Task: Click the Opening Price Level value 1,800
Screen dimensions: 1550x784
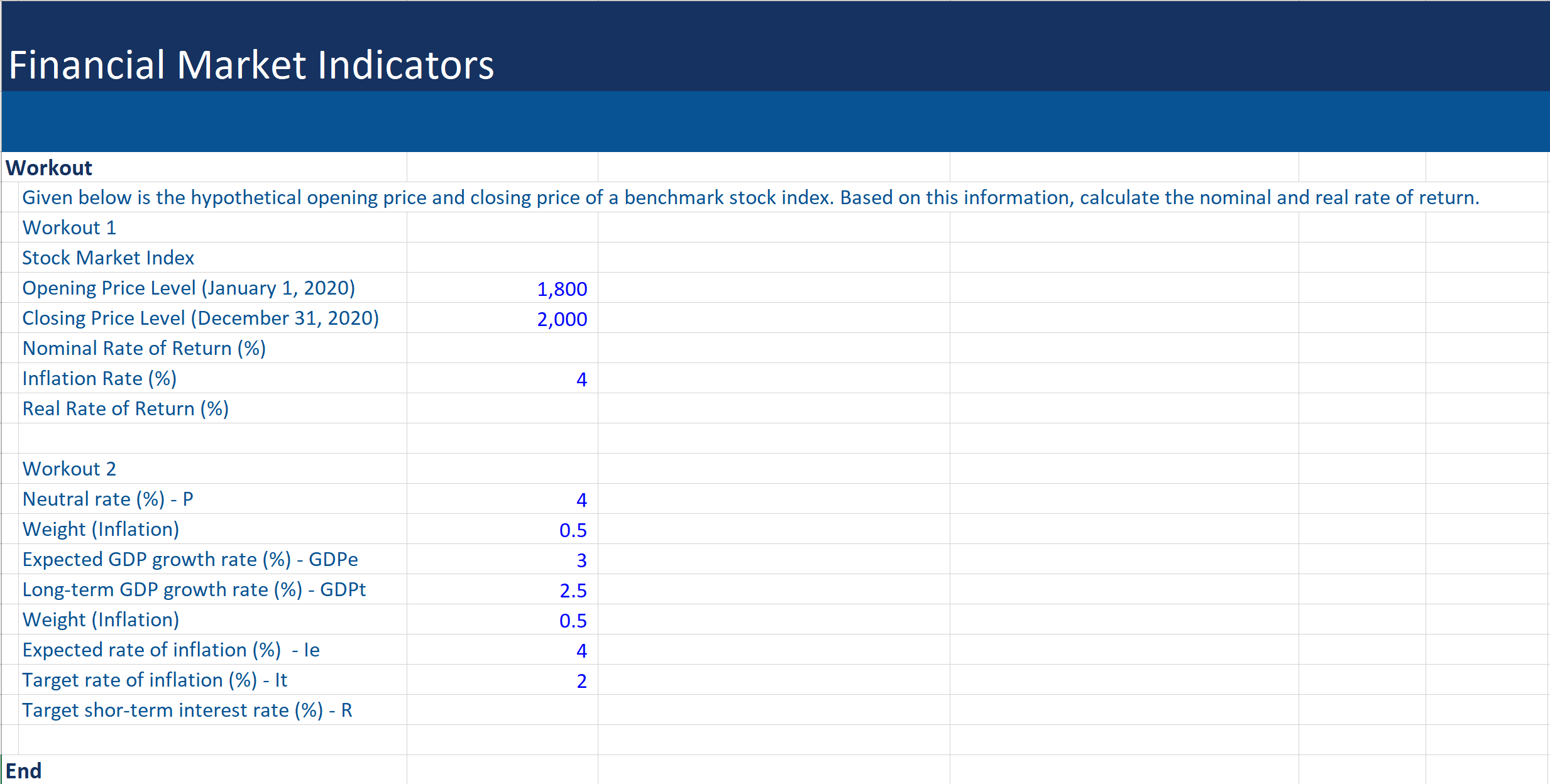Action: 561,288
